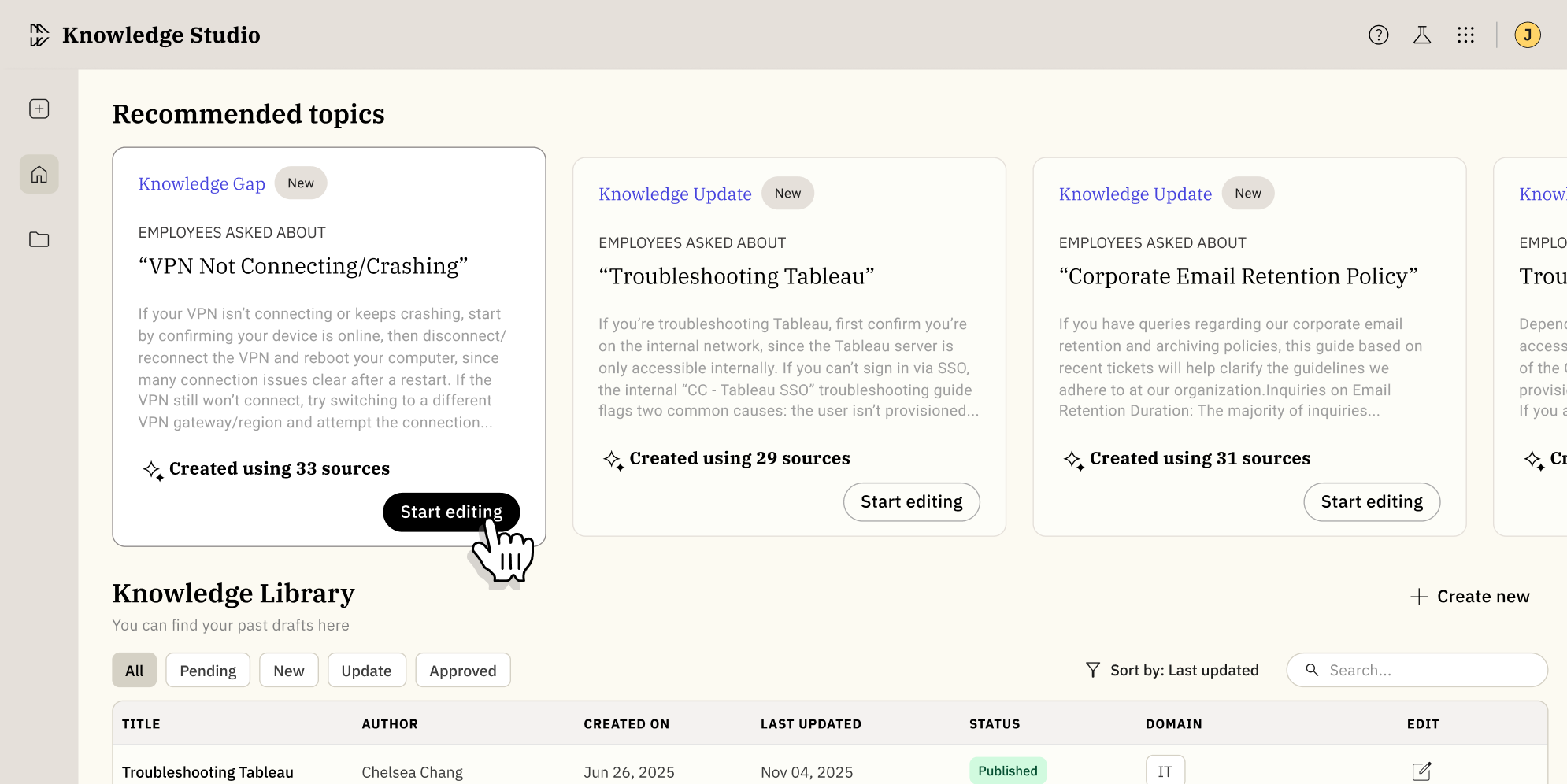Click Start editing on the VPN card
This screenshot has width=1567, height=784.
[451, 512]
